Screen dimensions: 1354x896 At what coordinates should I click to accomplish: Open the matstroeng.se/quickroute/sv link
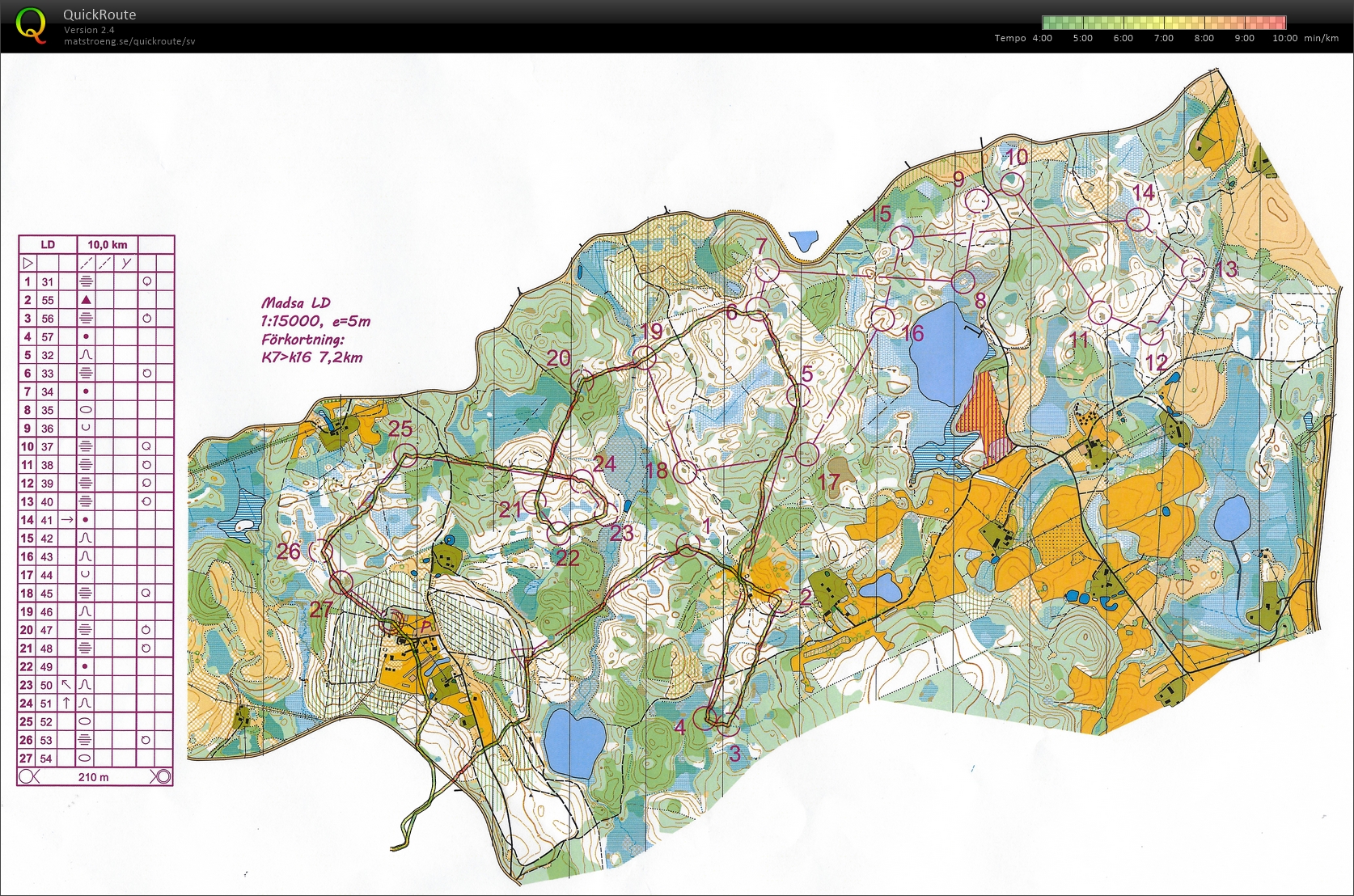(x=129, y=41)
